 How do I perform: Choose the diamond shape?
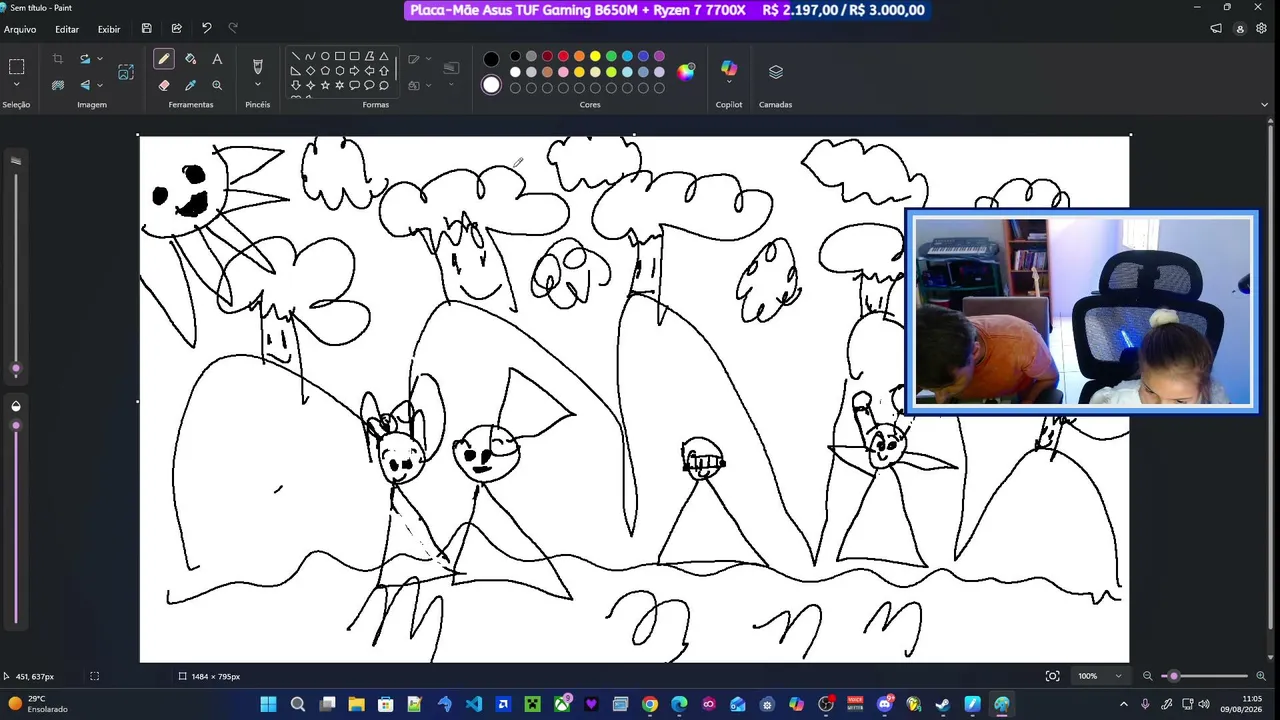[310, 71]
